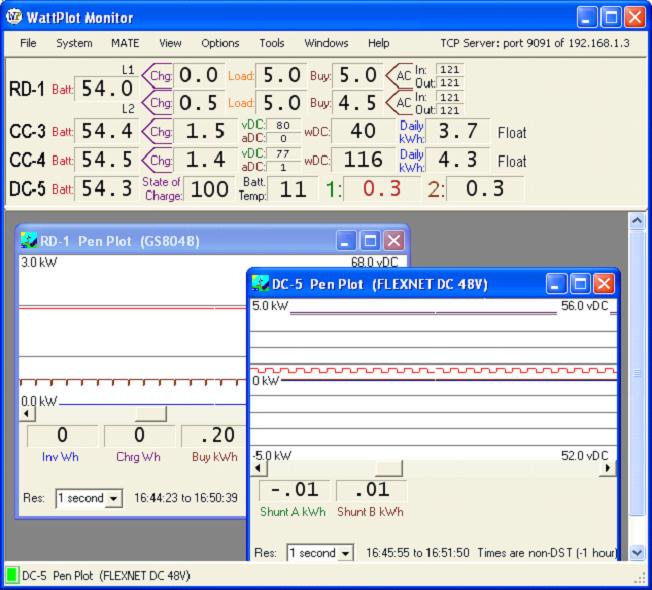The height and width of the screenshot is (590, 652).
Task: Open RD-1 plot Res dropdown
Action: pos(113,498)
